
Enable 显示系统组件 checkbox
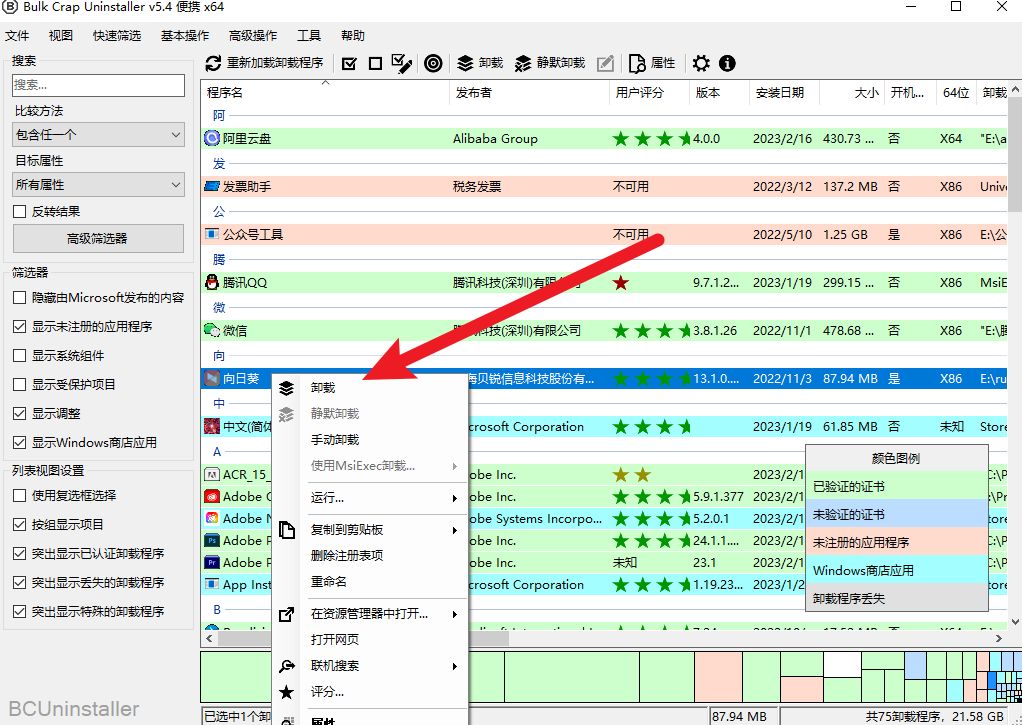20,355
